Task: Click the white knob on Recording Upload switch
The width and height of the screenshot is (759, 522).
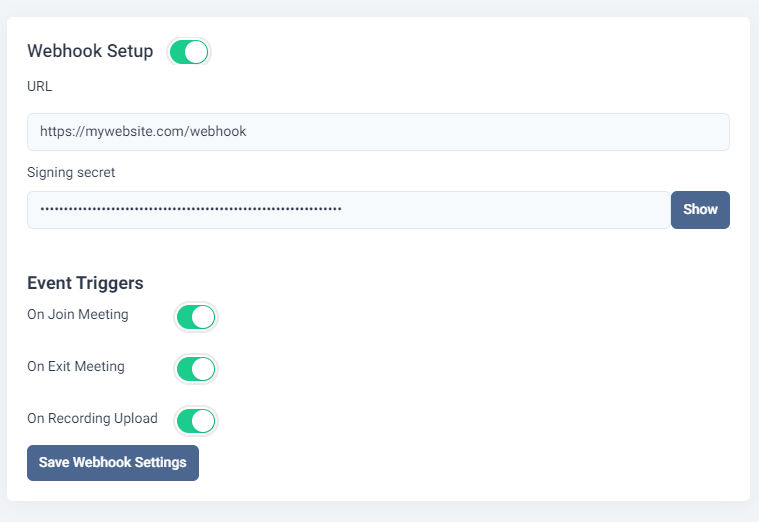Action: [204, 420]
